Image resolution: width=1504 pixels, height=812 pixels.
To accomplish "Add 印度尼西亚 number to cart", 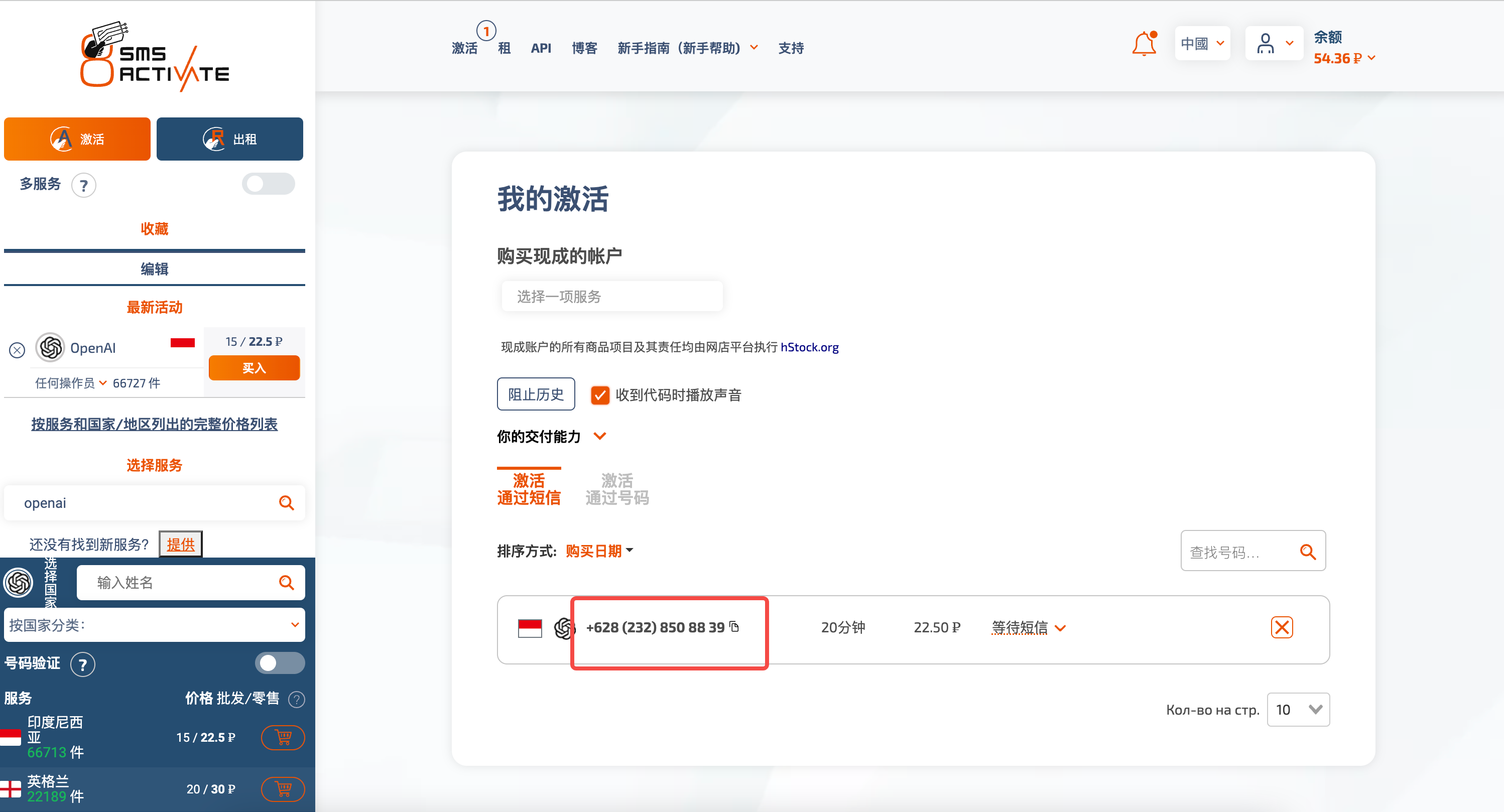I will 283,738.
